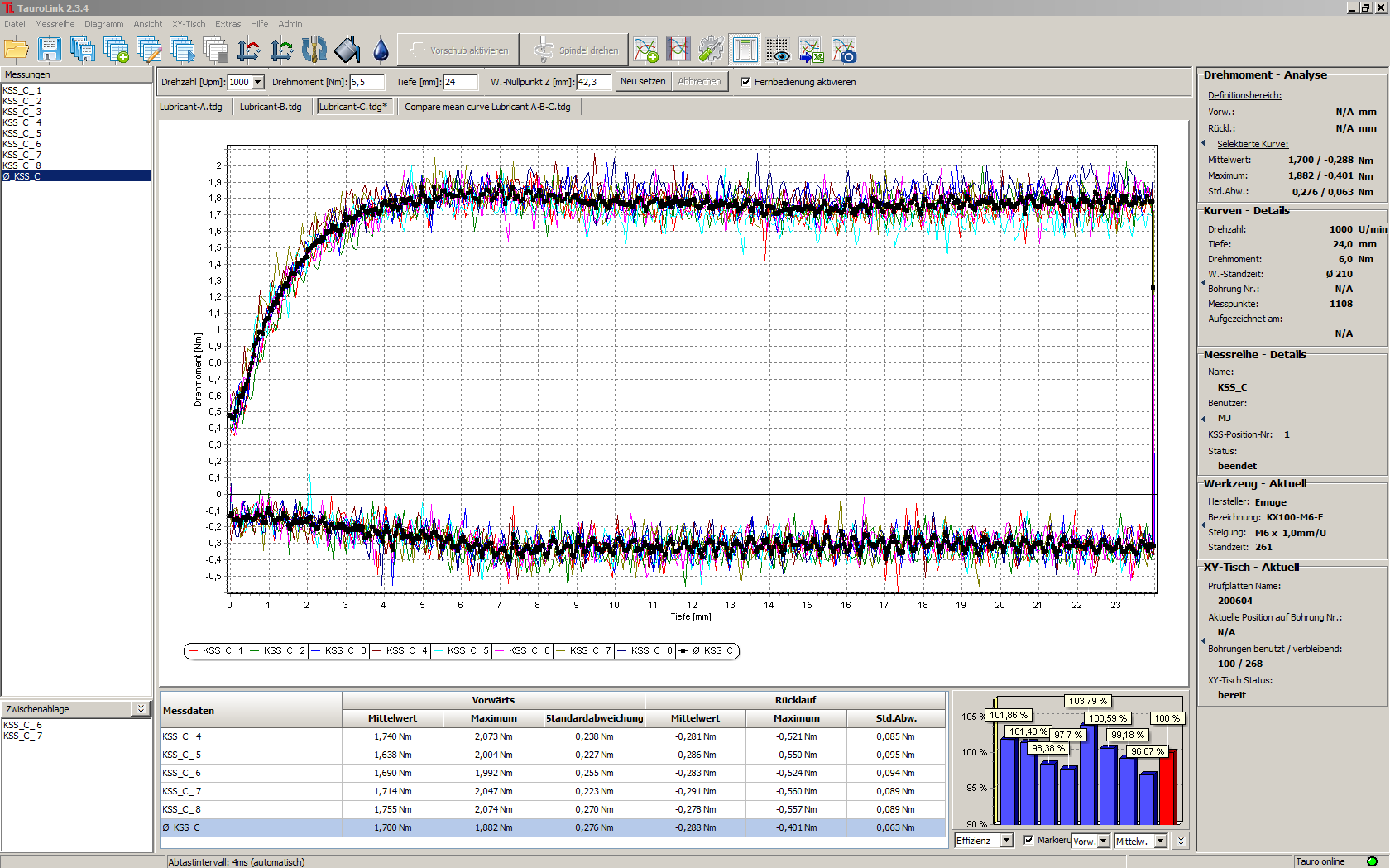Switch to Lubricant-A.tdg tab
This screenshot has height=868, width=1390.
point(191,107)
